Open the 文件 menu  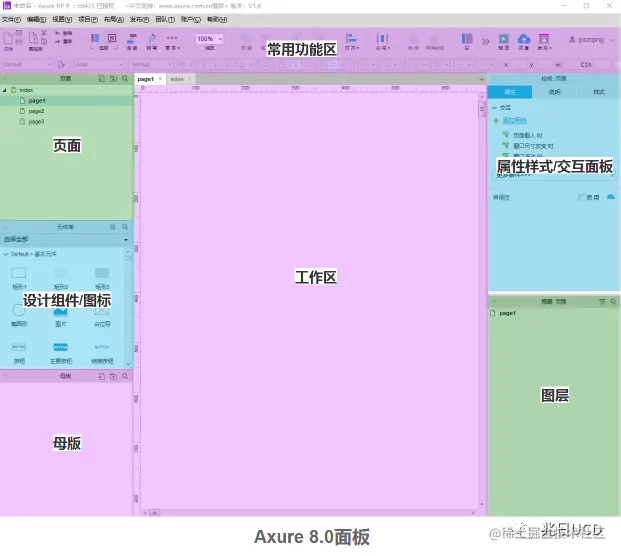tap(11, 19)
